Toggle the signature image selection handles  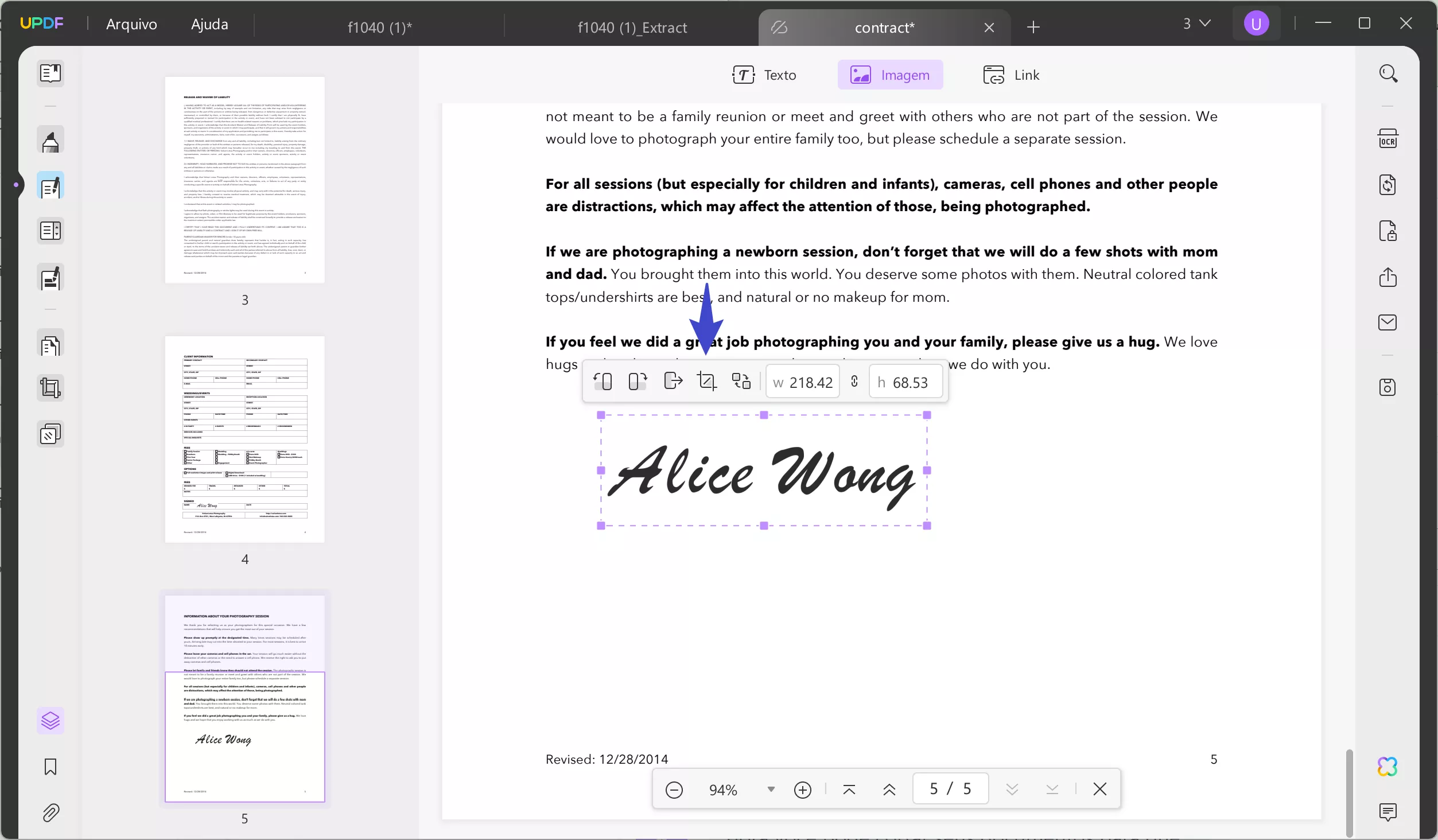(763, 470)
